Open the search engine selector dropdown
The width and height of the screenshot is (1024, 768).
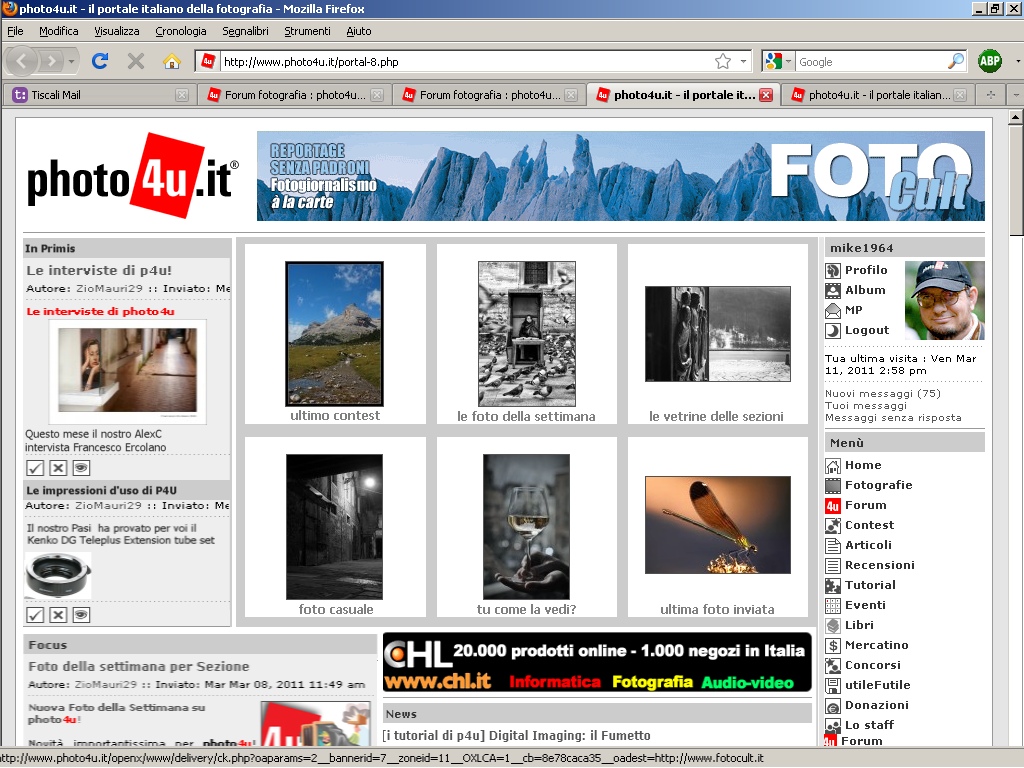(788, 62)
